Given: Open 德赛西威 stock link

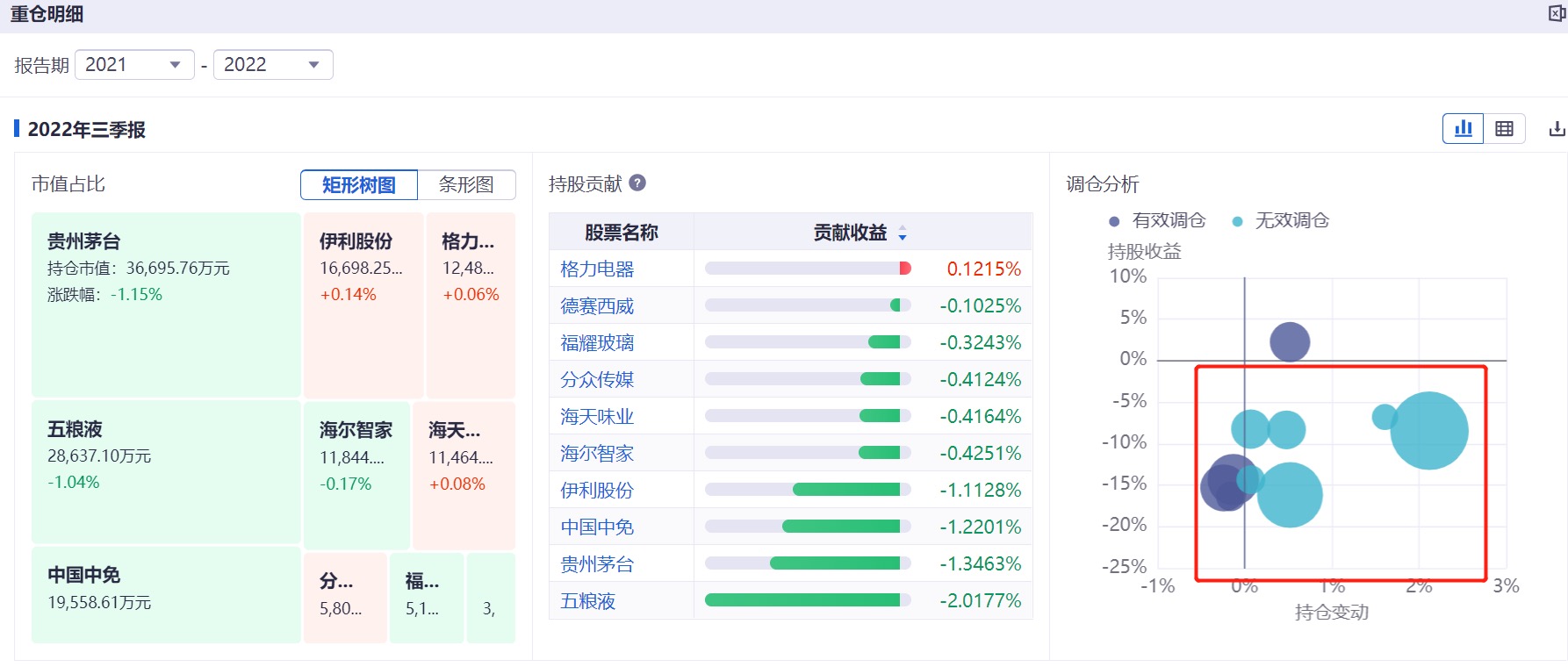Looking at the screenshot, I should tap(597, 306).
